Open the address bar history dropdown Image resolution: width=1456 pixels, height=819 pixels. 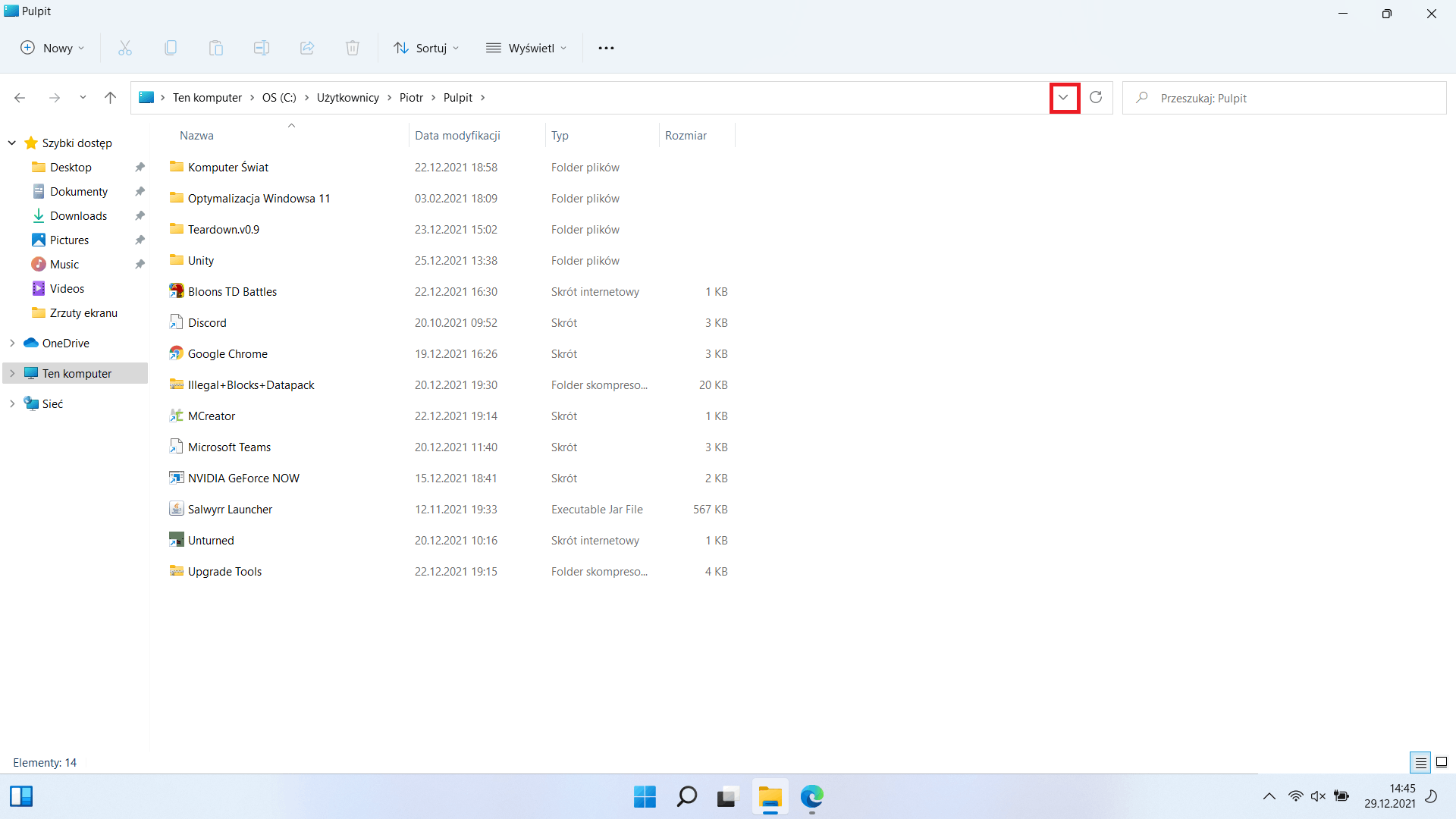1064,98
